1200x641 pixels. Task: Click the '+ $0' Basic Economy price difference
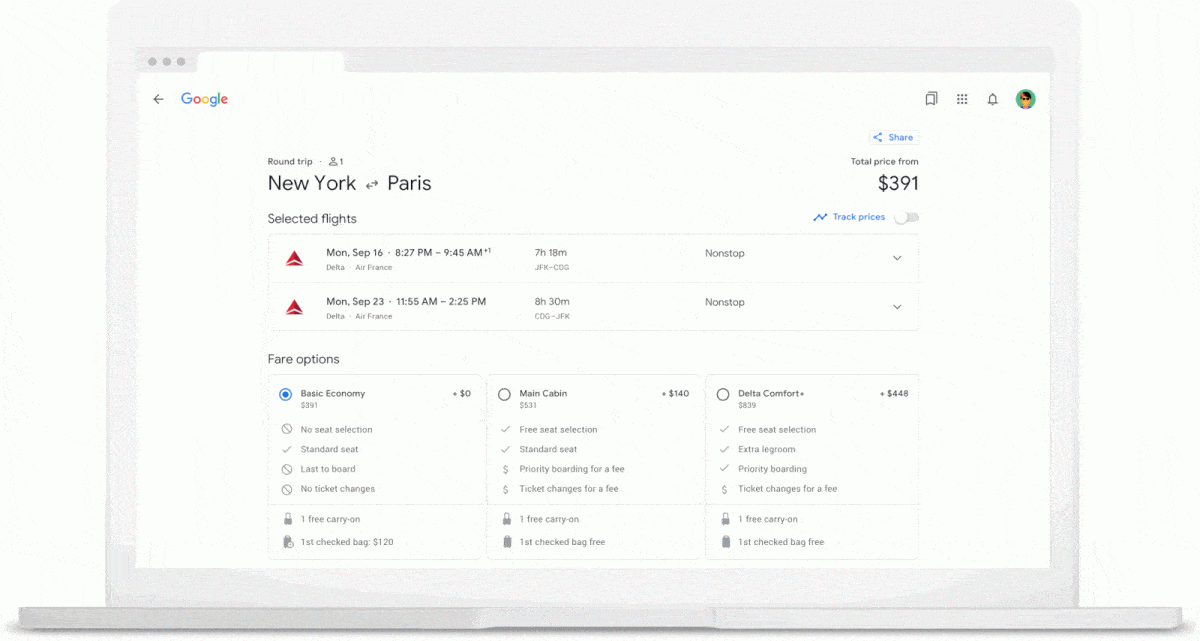(x=461, y=394)
